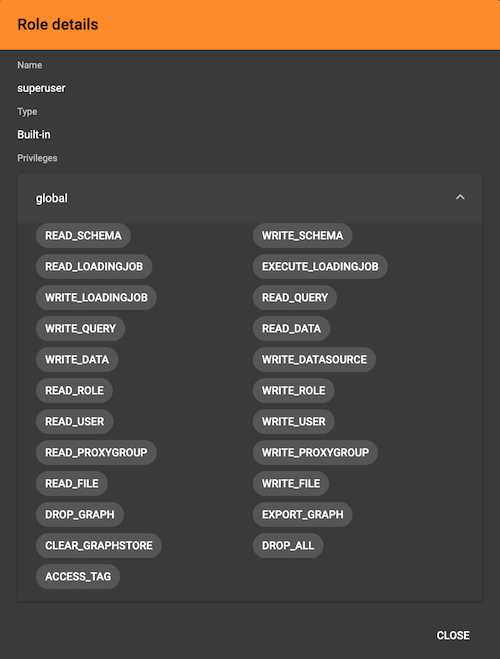Screen dimensions: 500x659
Task: Click the WRITE_QUERY privilege chip
Action: (x=81, y=328)
